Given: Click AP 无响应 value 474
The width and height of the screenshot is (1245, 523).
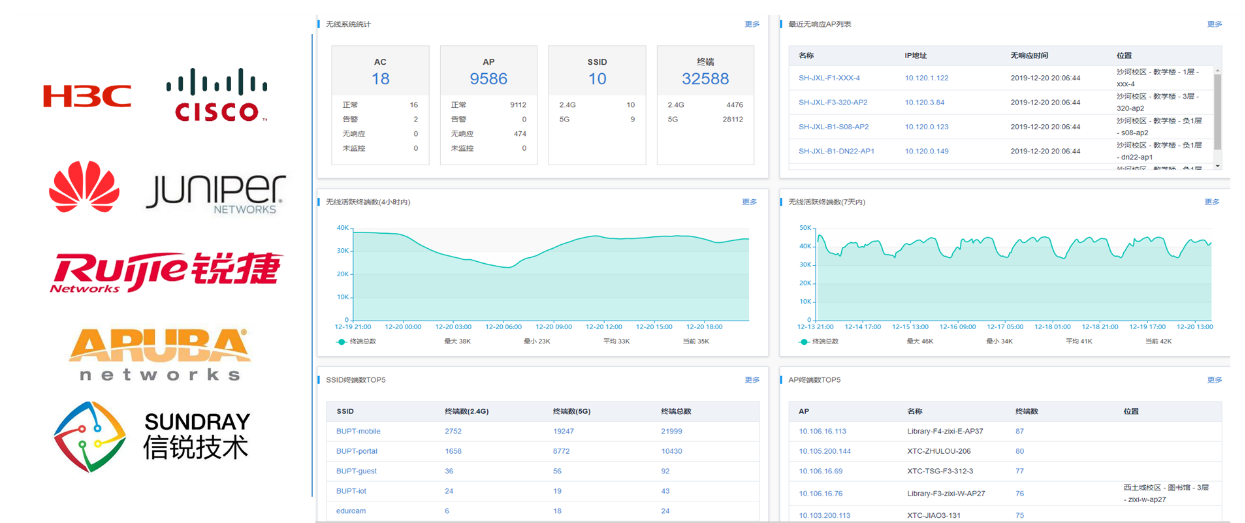Looking at the screenshot, I should point(520,133).
